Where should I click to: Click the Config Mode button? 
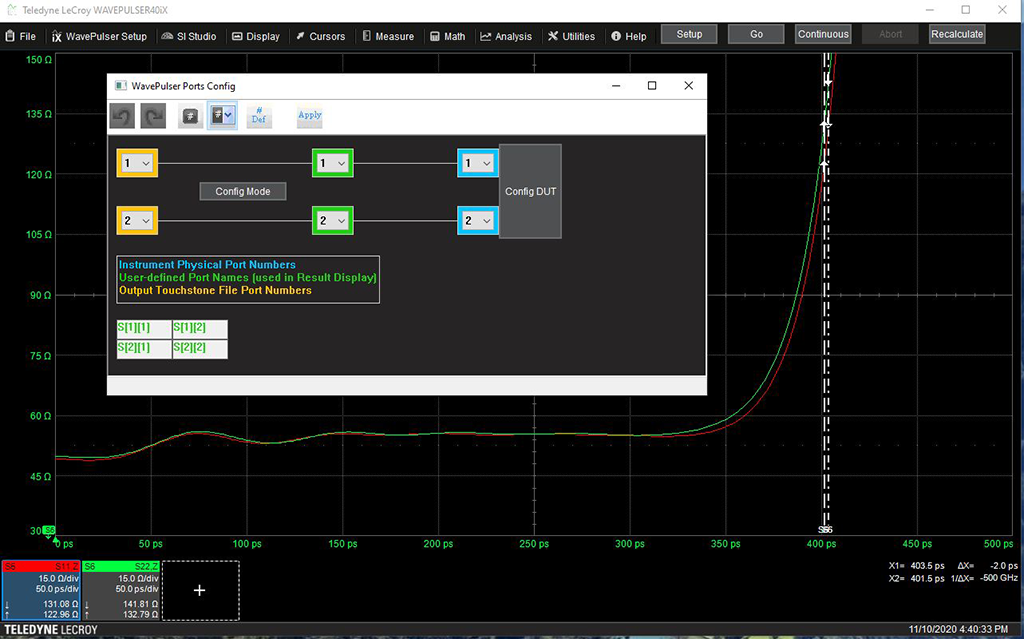[x=243, y=191]
